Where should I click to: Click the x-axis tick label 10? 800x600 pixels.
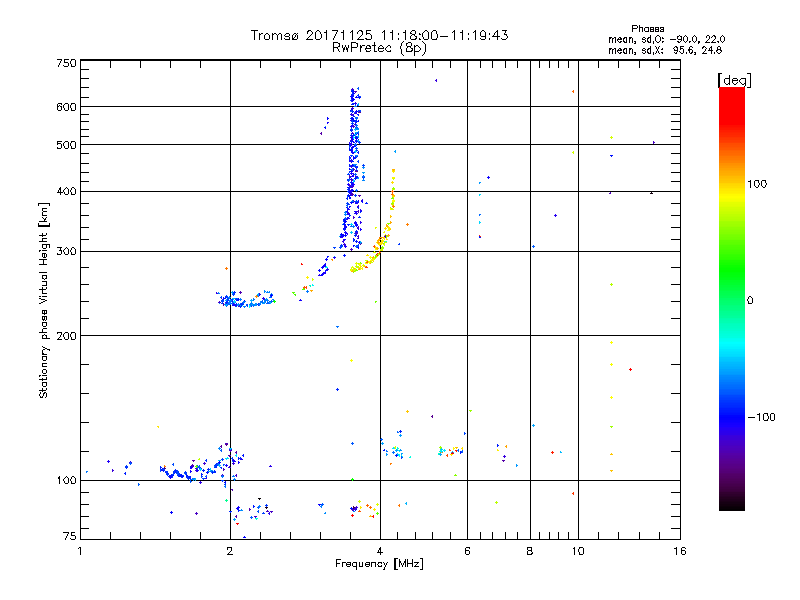tap(578, 551)
